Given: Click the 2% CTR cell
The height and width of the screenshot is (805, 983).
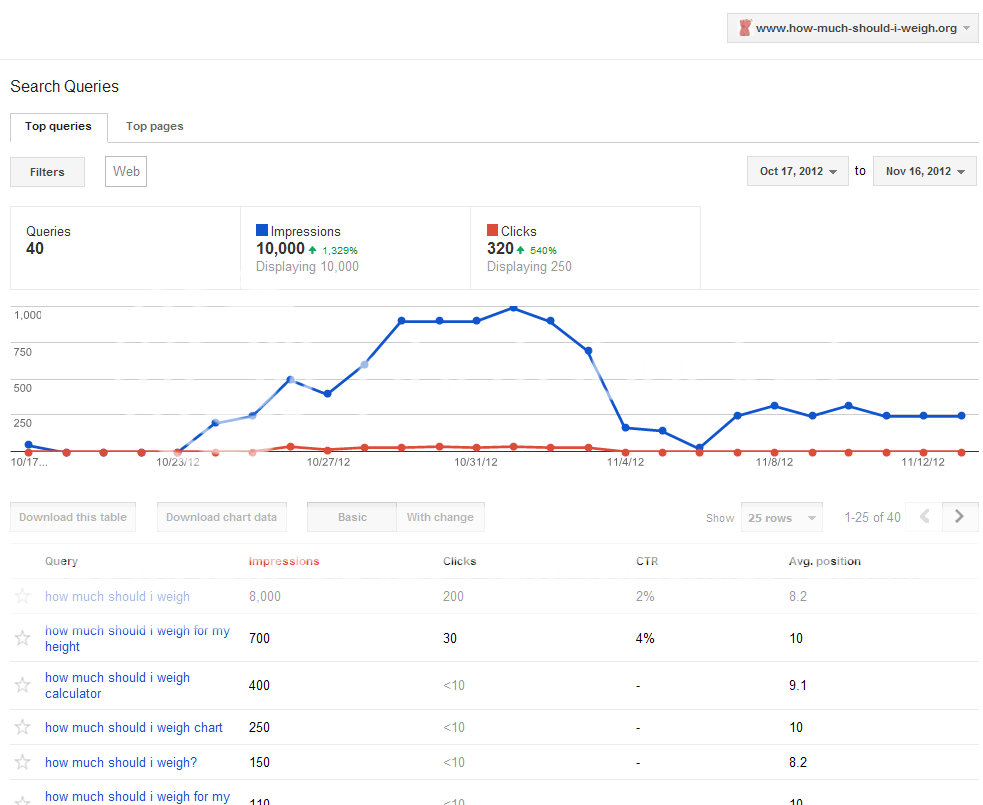Looking at the screenshot, I should (x=645, y=596).
